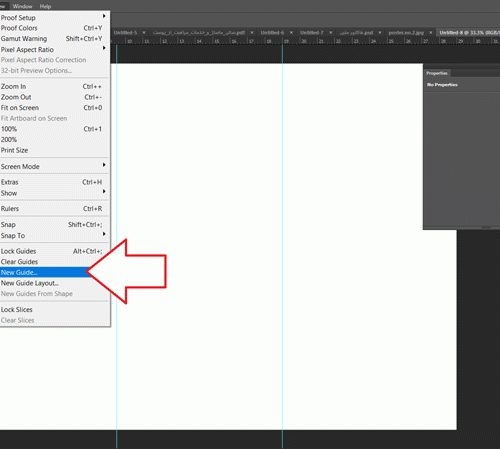Switch to the .psd document tab
Viewport: 500px width, 449px height.
click(x=356, y=32)
